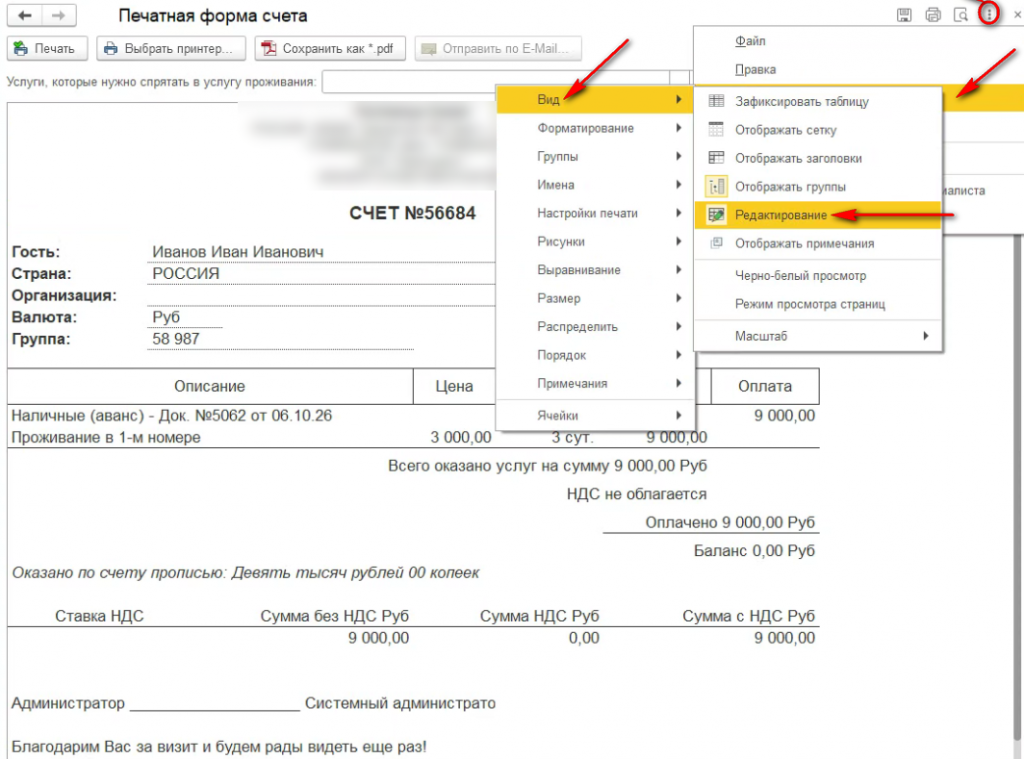Click the Печать button
1024x759 pixels.
tap(47, 48)
